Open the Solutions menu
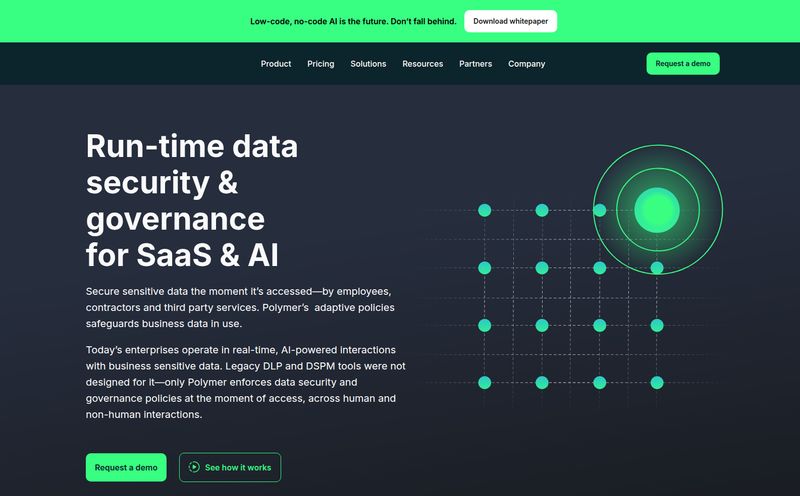The width and height of the screenshot is (800, 496). [x=368, y=64]
